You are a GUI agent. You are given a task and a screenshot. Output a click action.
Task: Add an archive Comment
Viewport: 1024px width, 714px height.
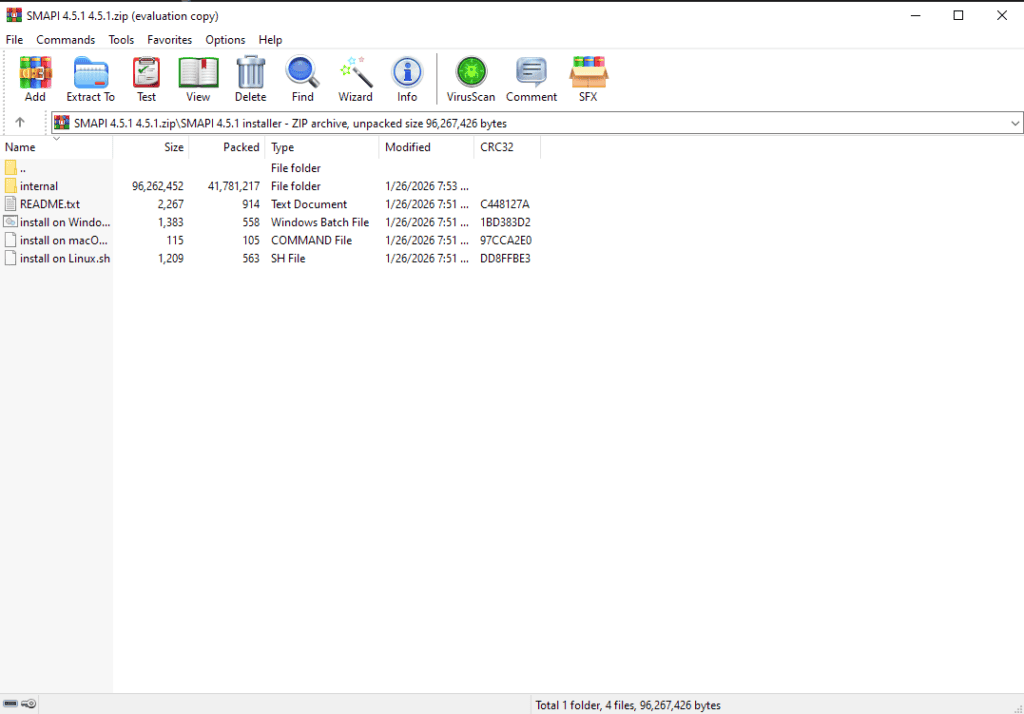531,78
